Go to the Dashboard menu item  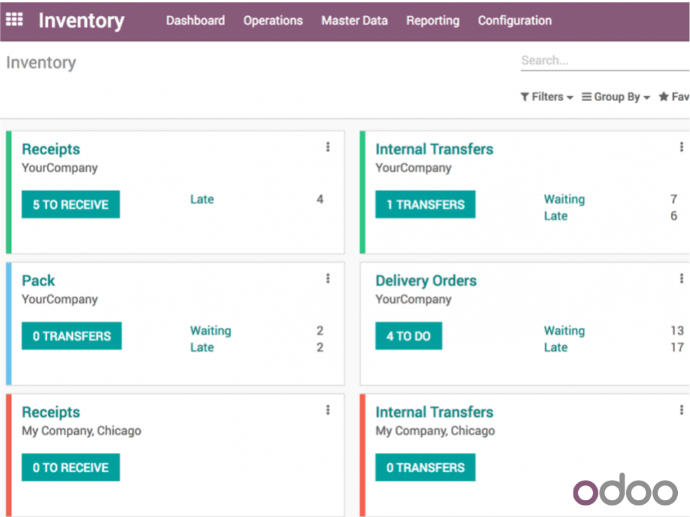(x=195, y=21)
